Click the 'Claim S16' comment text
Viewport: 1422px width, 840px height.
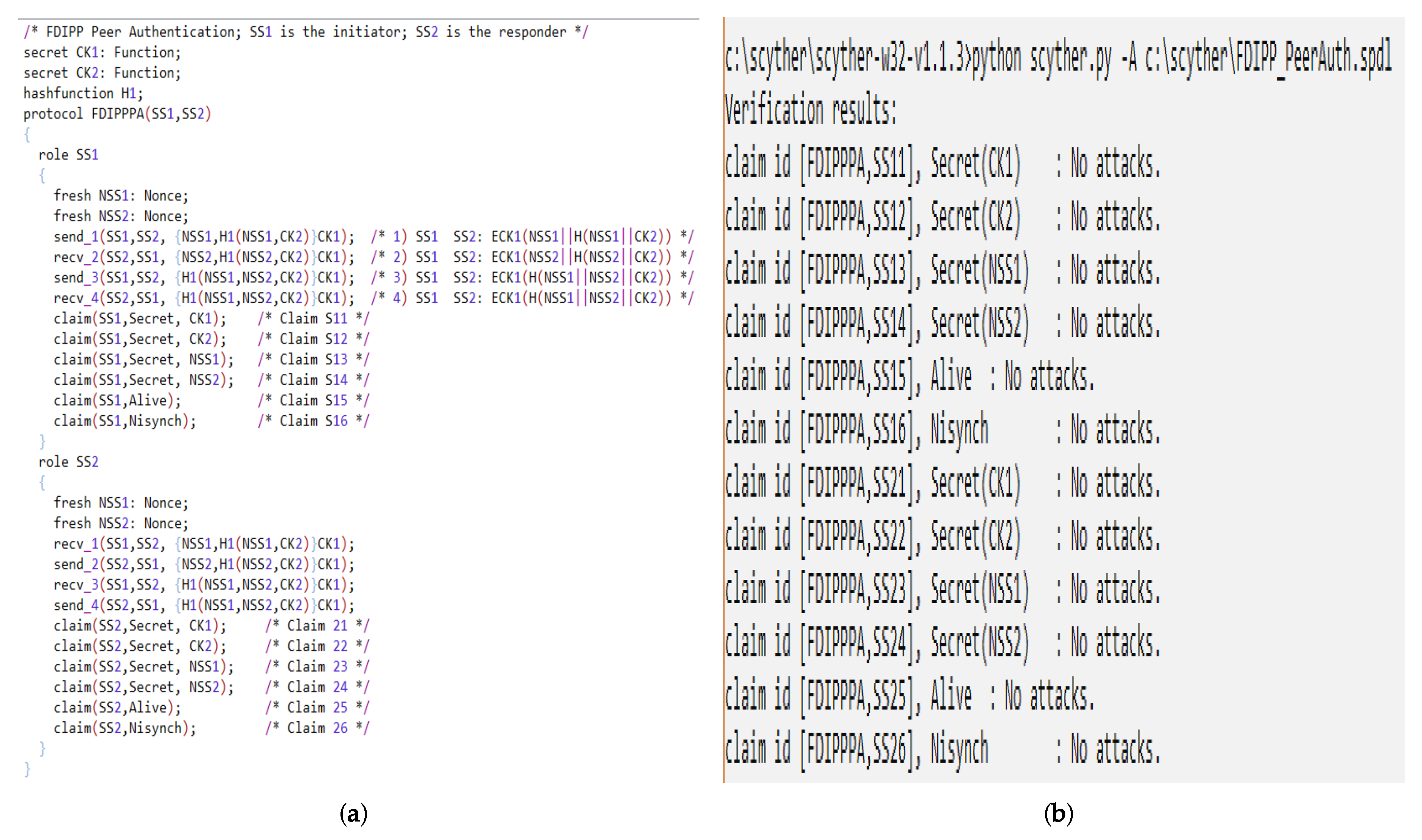[x=313, y=421]
